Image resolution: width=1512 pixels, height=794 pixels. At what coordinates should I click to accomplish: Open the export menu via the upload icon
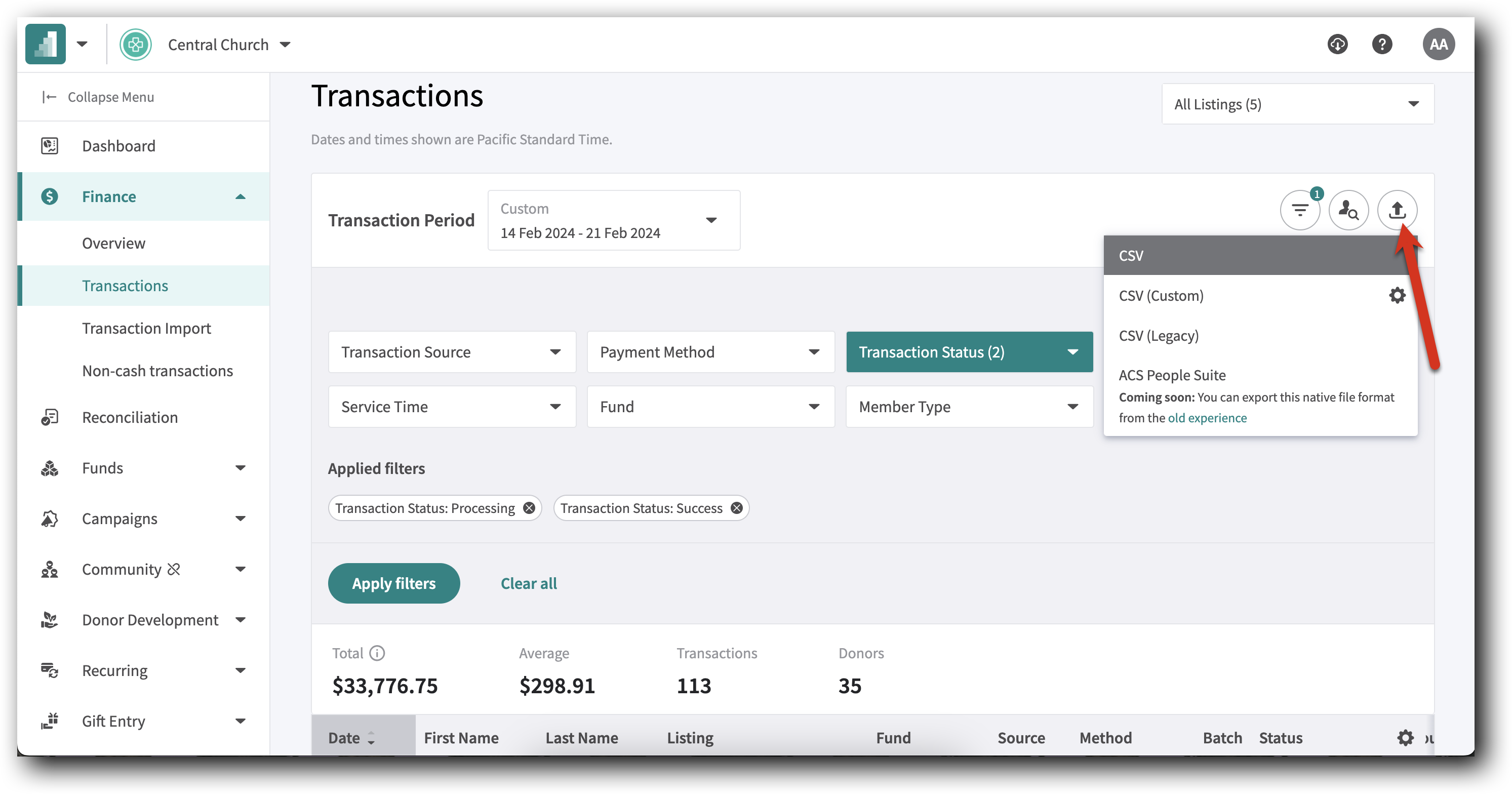[x=1398, y=210]
